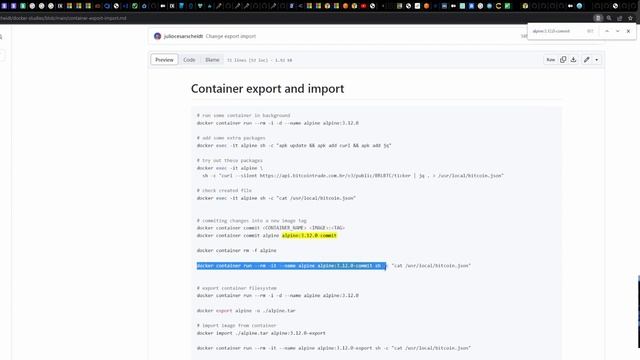This screenshot has width=640, height=360.
Task: Click the blue selected docker container run line
Action: click(x=291, y=266)
